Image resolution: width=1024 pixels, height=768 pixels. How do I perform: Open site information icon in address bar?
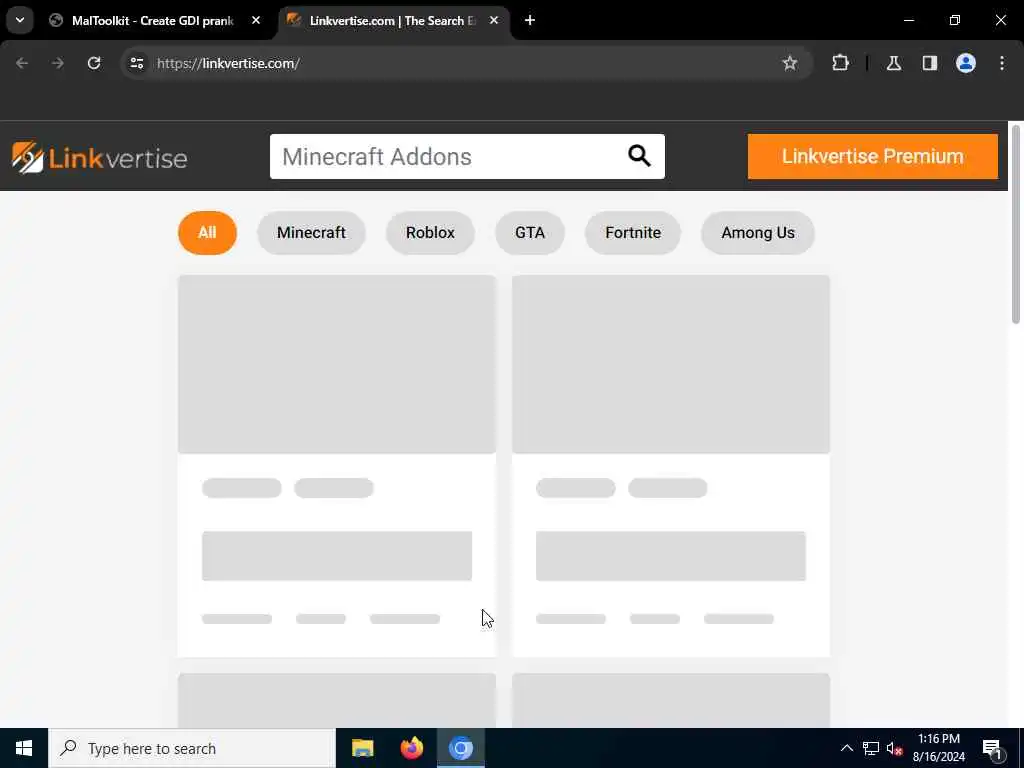click(x=136, y=63)
